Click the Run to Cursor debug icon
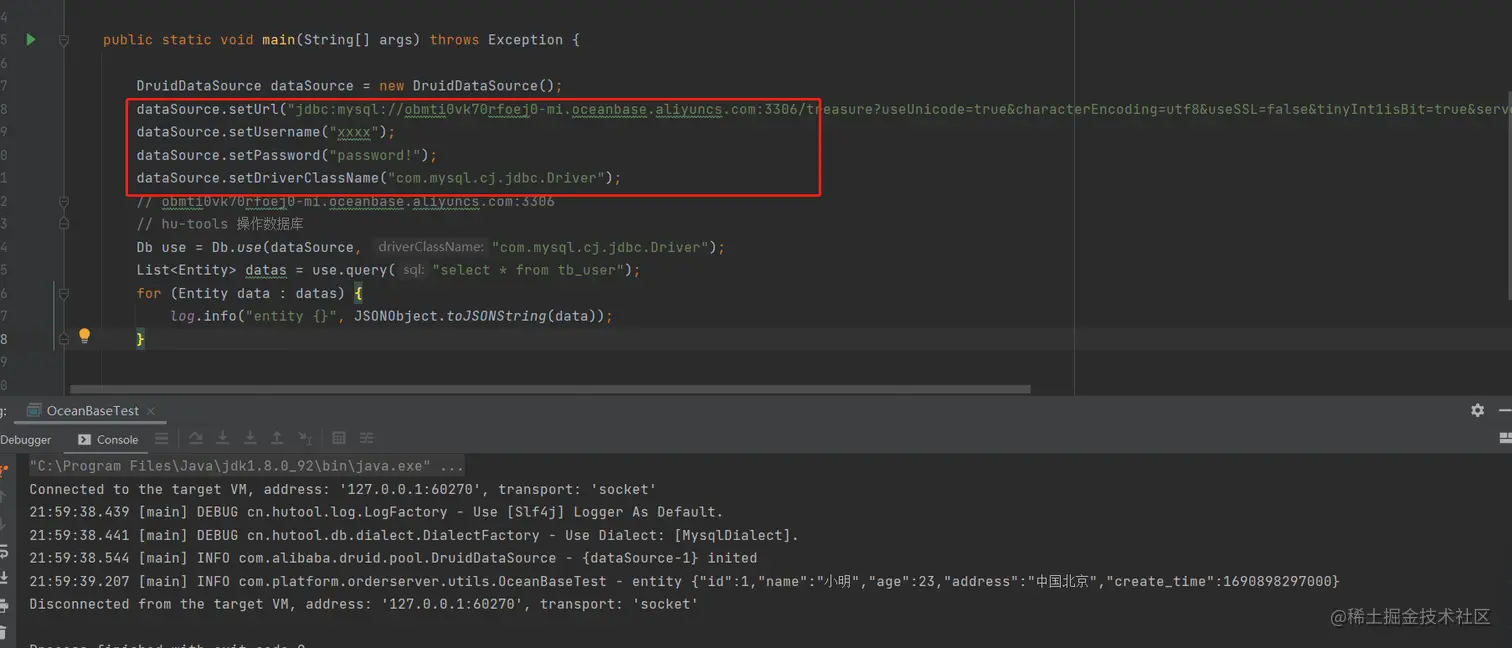This screenshot has height=648, width=1512. pyautogui.click(x=305, y=438)
